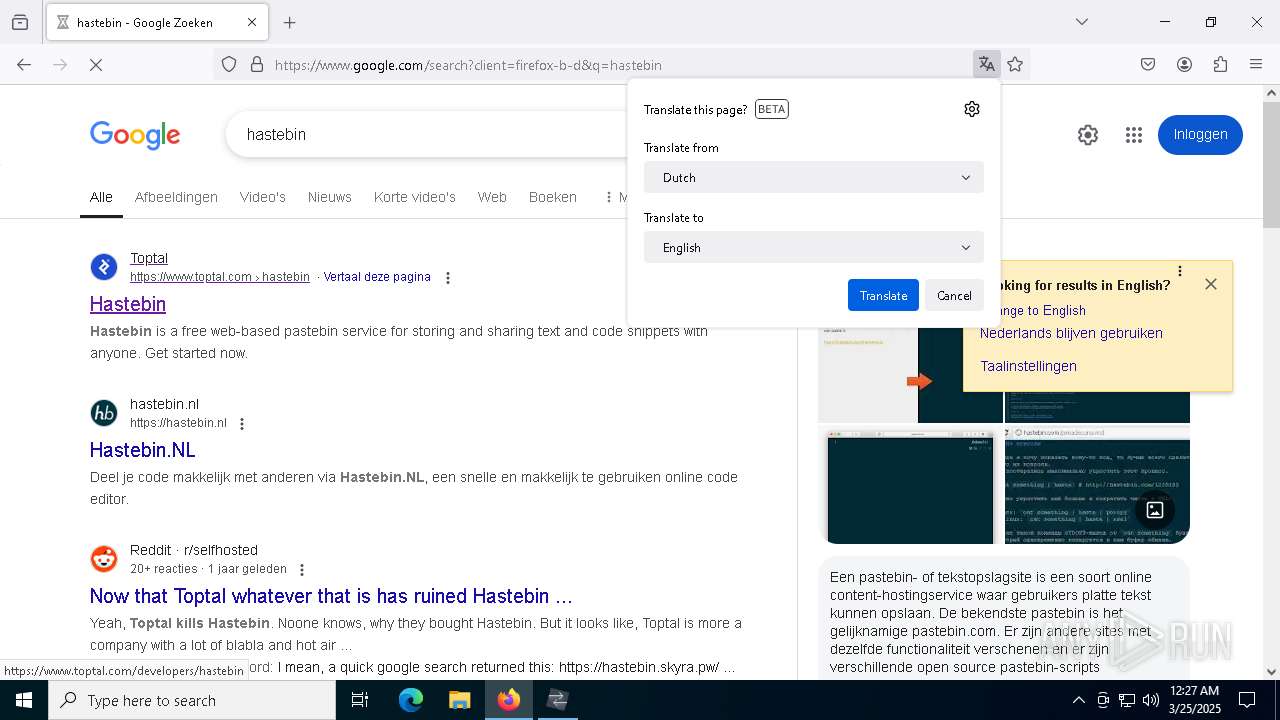Cancel the translation popup
This screenshot has width=1280, height=720.
954,295
